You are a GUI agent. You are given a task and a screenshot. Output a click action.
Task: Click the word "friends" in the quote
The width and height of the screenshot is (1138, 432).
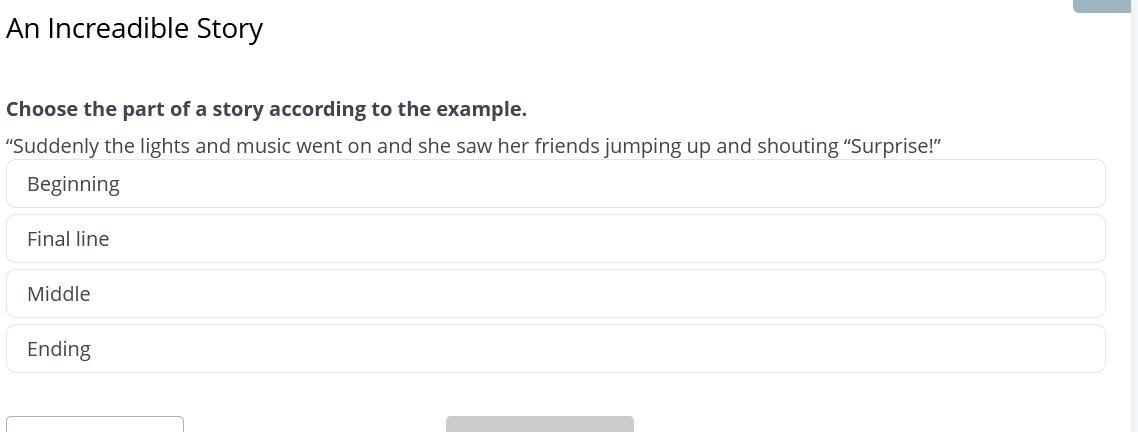coord(566,146)
